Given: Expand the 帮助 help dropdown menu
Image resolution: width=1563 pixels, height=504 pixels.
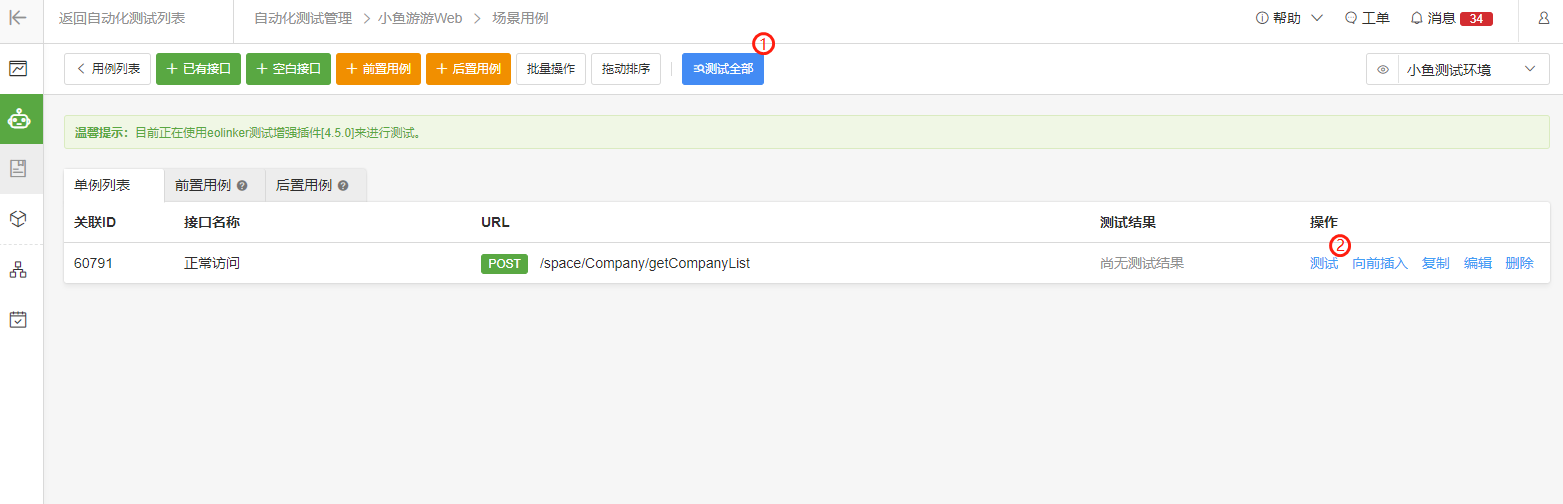Looking at the screenshot, I should pyautogui.click(x=1289, y=18).
